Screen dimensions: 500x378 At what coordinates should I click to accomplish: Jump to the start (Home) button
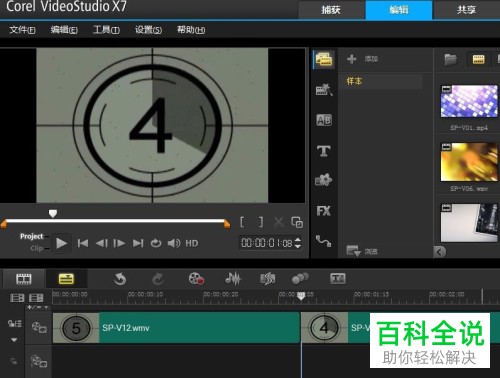[x=83, y=243]
